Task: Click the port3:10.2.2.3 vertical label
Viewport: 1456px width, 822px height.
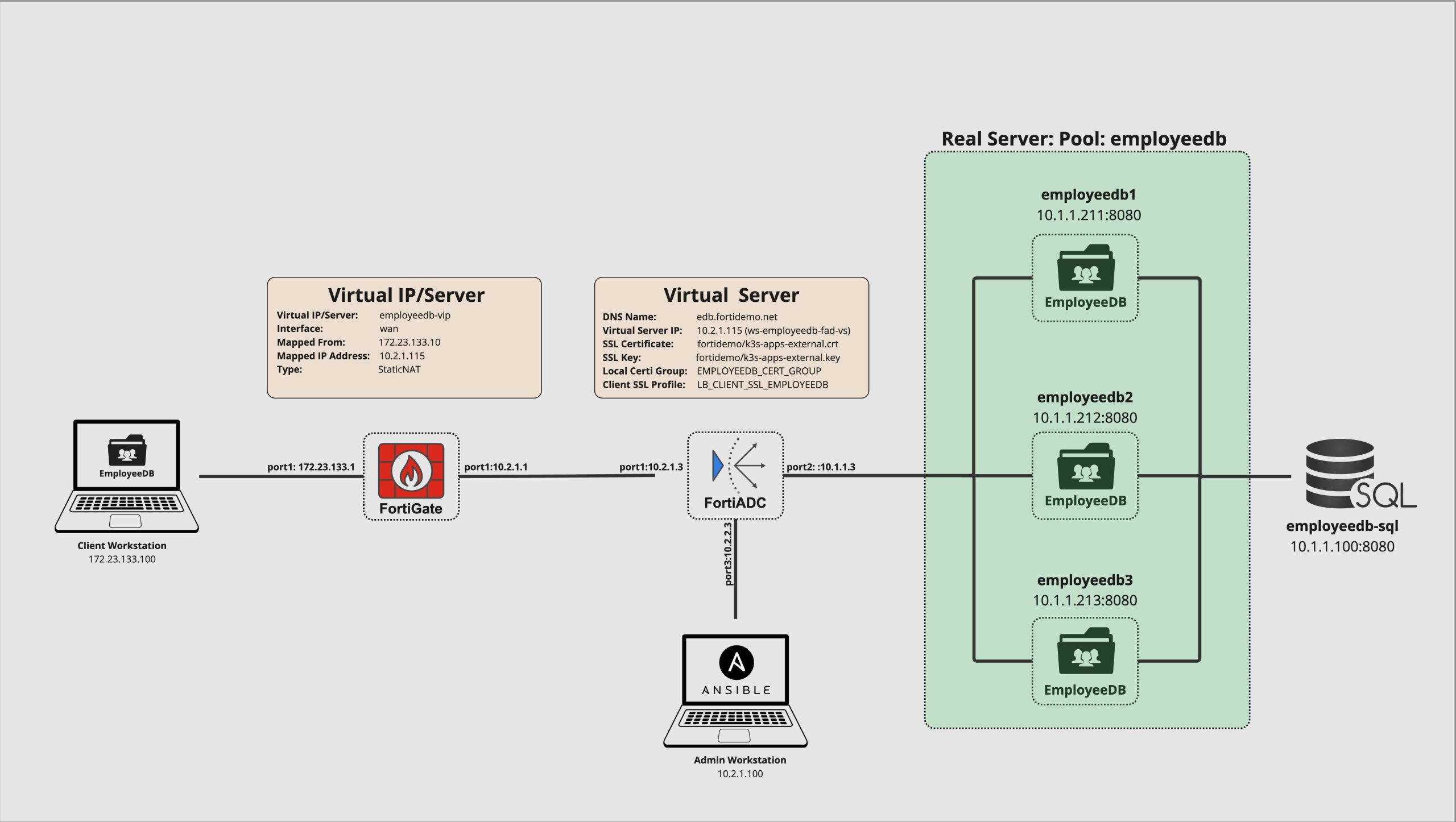Action: (727, 554)
